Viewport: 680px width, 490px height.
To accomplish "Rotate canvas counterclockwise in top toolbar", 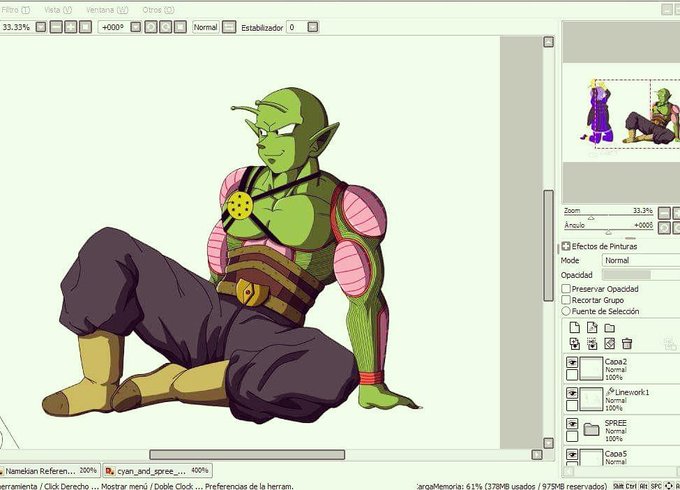I will [x=150, y=27].
